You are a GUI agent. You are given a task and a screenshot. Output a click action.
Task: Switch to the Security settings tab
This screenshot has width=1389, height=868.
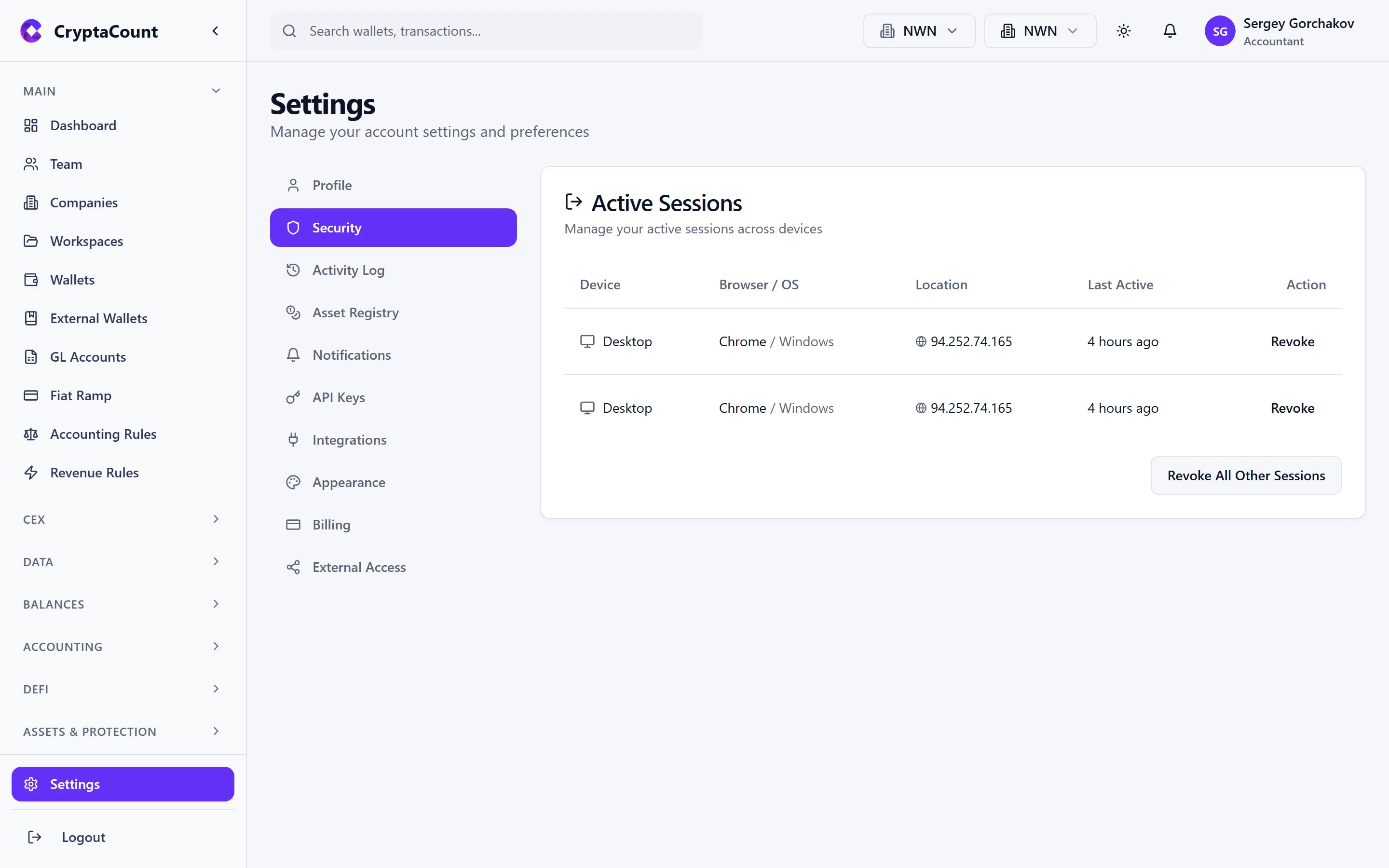393,227
